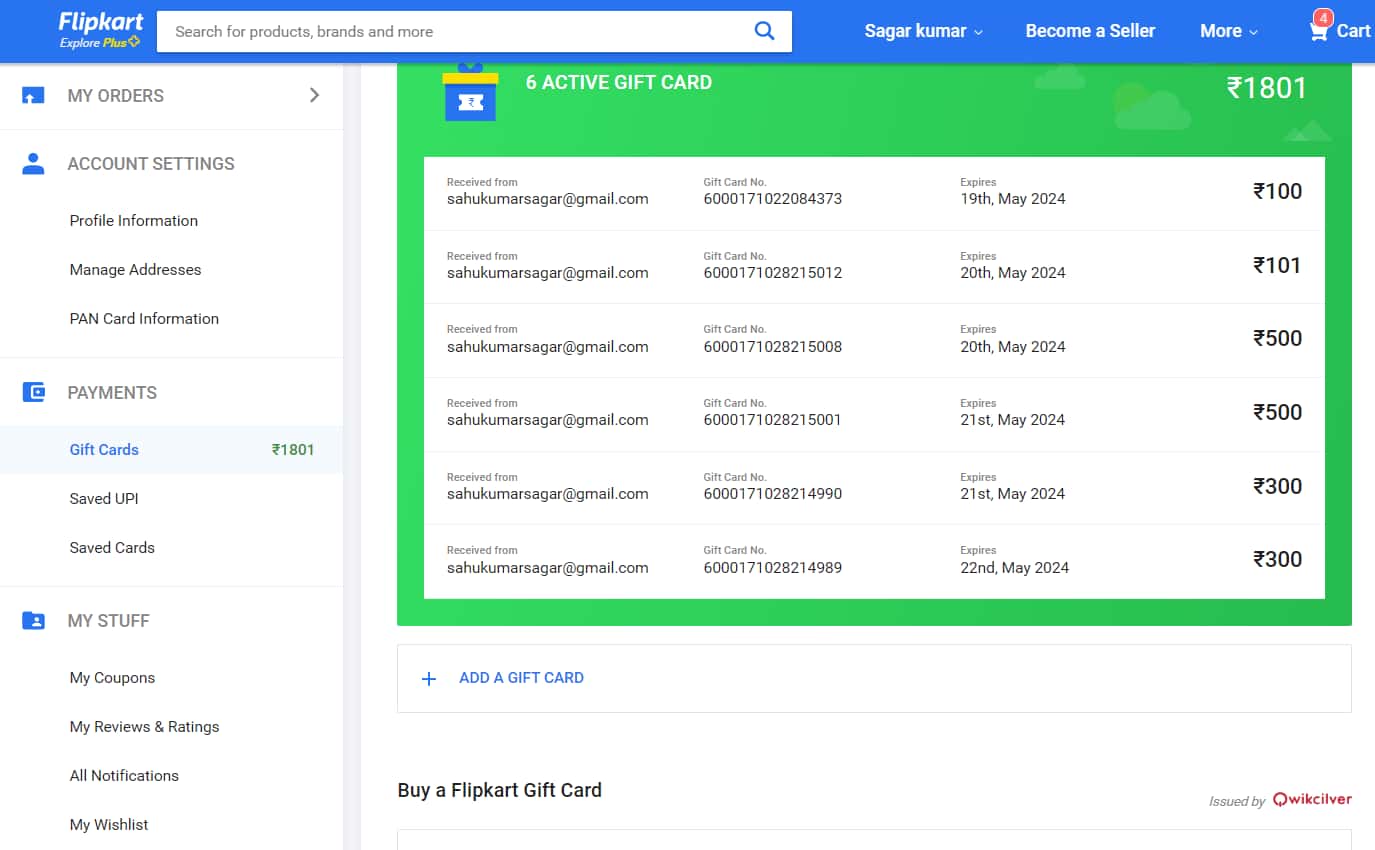The width and height of the screenshot is (1375, 850).
Task: Click Become a Seller link
Action: tap(1090, 31)
